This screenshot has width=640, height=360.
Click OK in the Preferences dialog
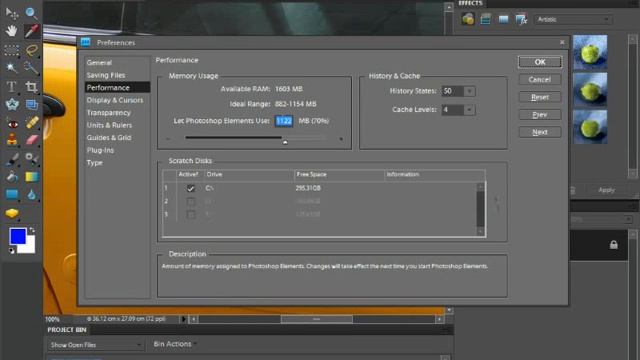[540, 62]
